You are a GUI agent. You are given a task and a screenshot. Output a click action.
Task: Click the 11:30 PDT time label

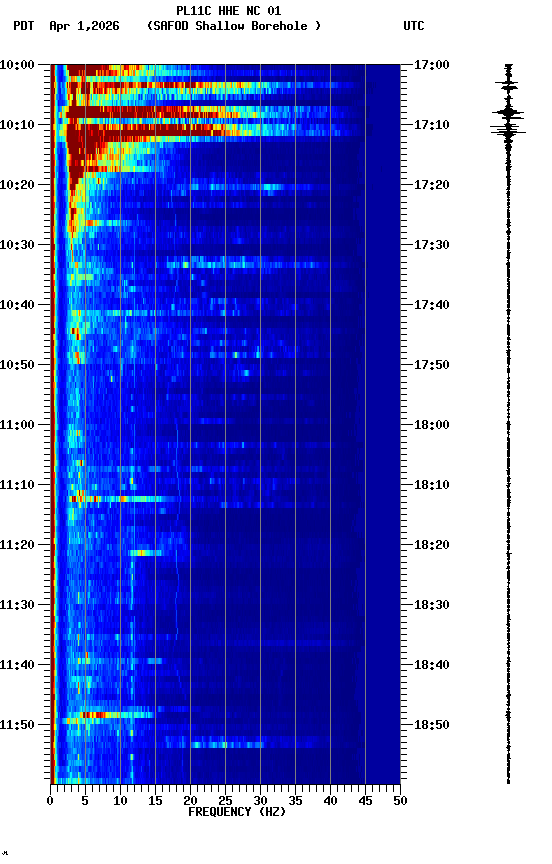click(17, 605)
